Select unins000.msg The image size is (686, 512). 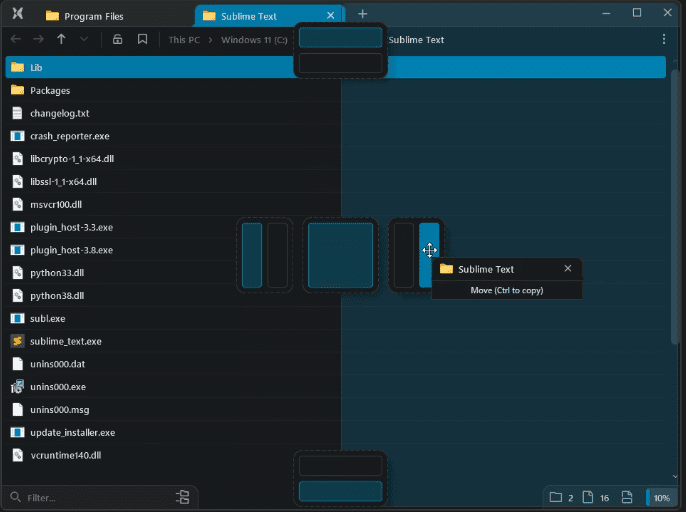pyautogui.click(x=336, y=410)
